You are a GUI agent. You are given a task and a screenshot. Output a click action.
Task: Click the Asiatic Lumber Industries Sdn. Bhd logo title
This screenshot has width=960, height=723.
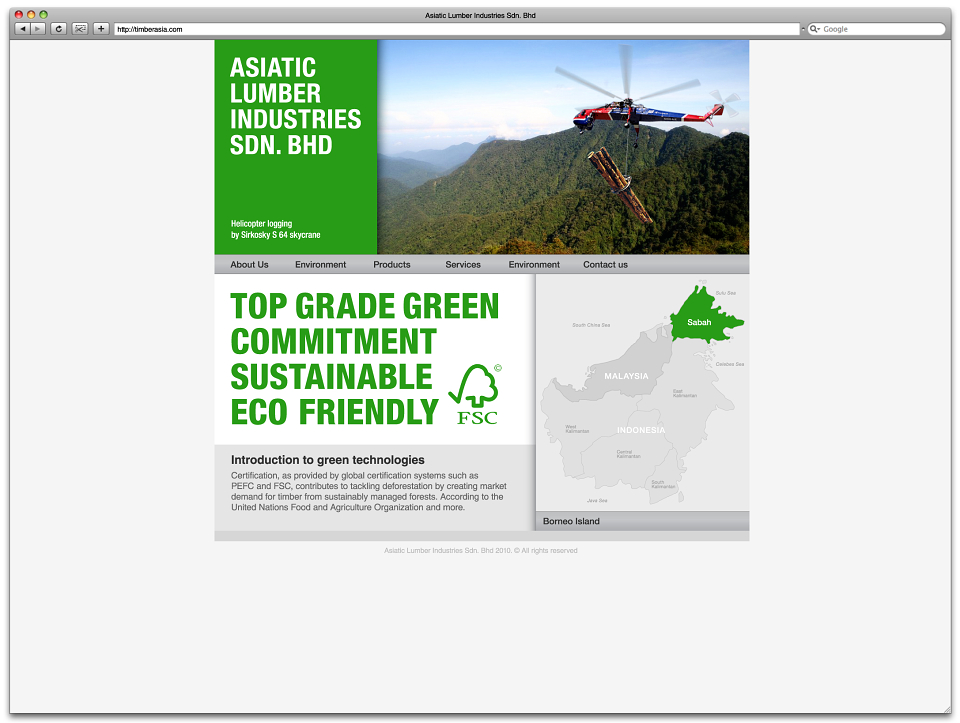(295, 107)
